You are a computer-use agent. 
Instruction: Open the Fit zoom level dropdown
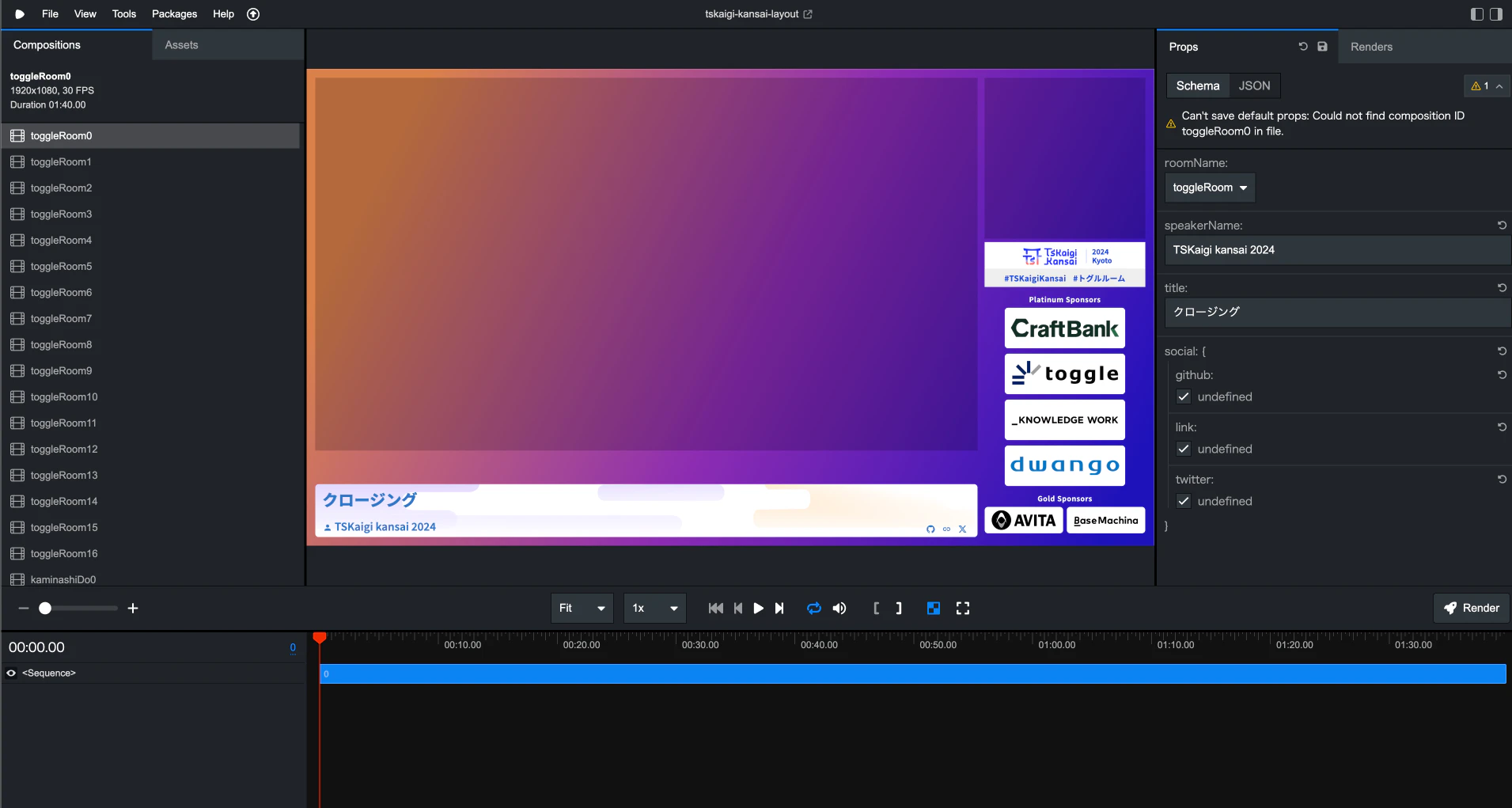pos(582,608)
